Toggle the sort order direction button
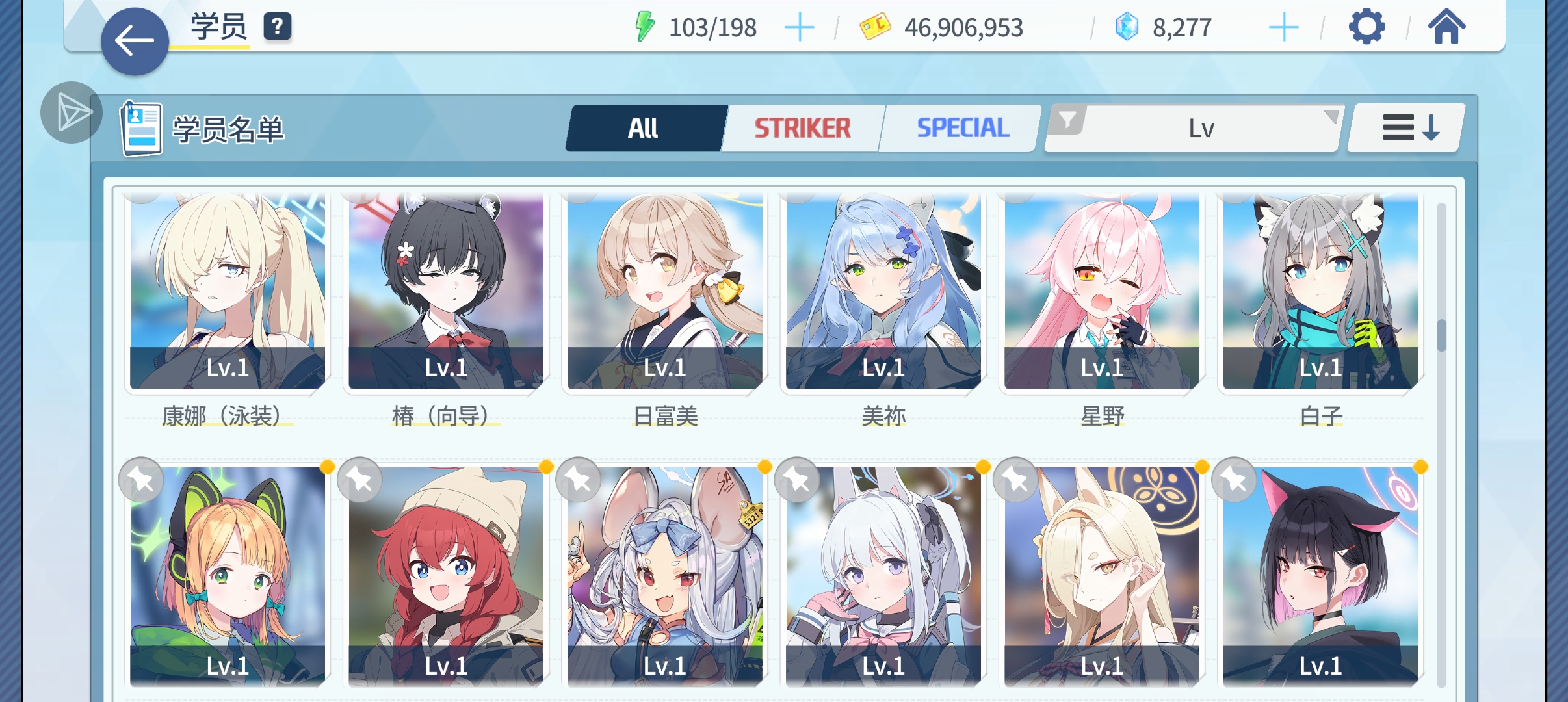The height and width of the screenshot is (702, 1568). click(x=1408, y=128)
